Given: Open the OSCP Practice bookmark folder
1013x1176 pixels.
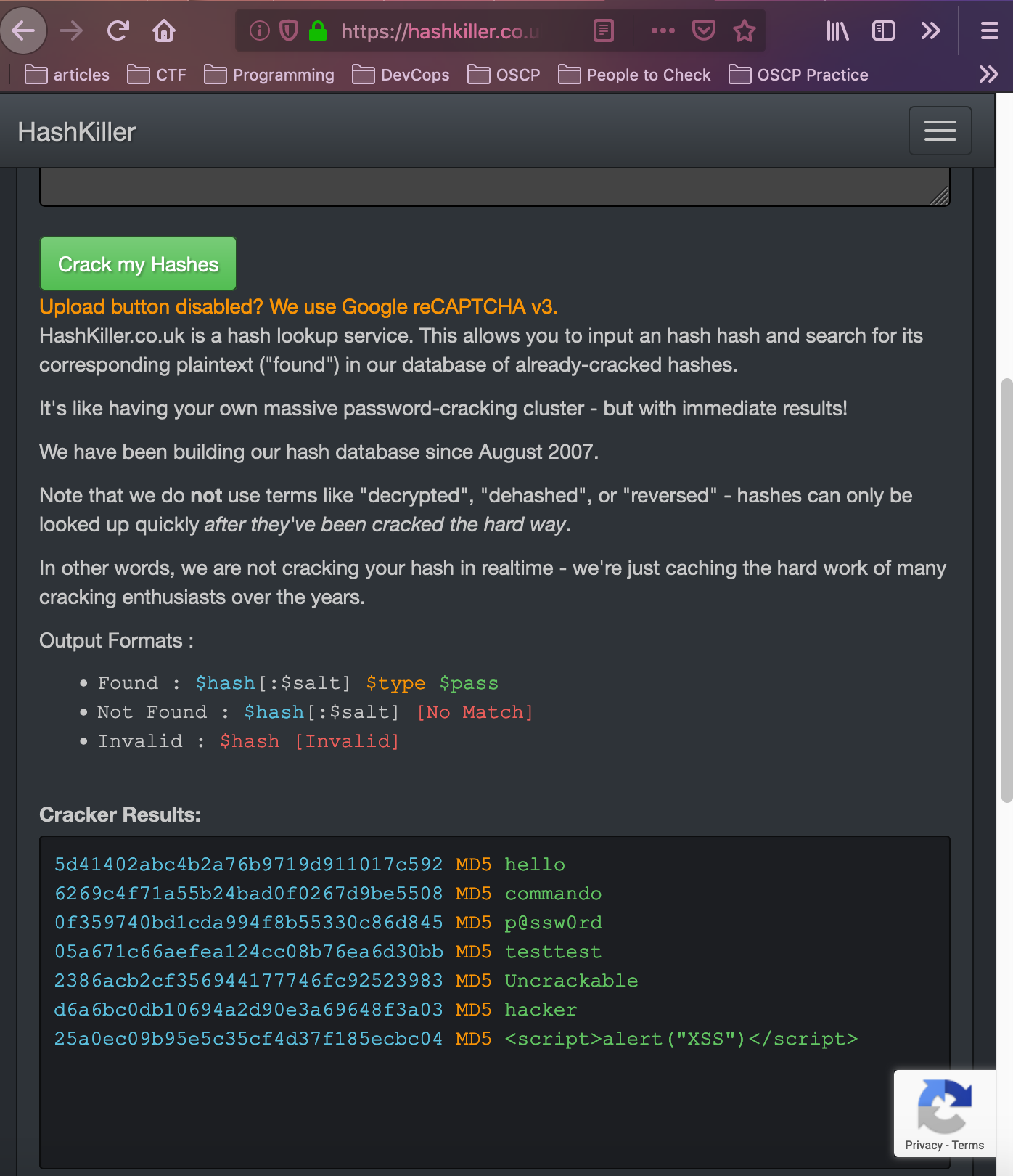Looking at the screenshot, I should tap(798, 75).
